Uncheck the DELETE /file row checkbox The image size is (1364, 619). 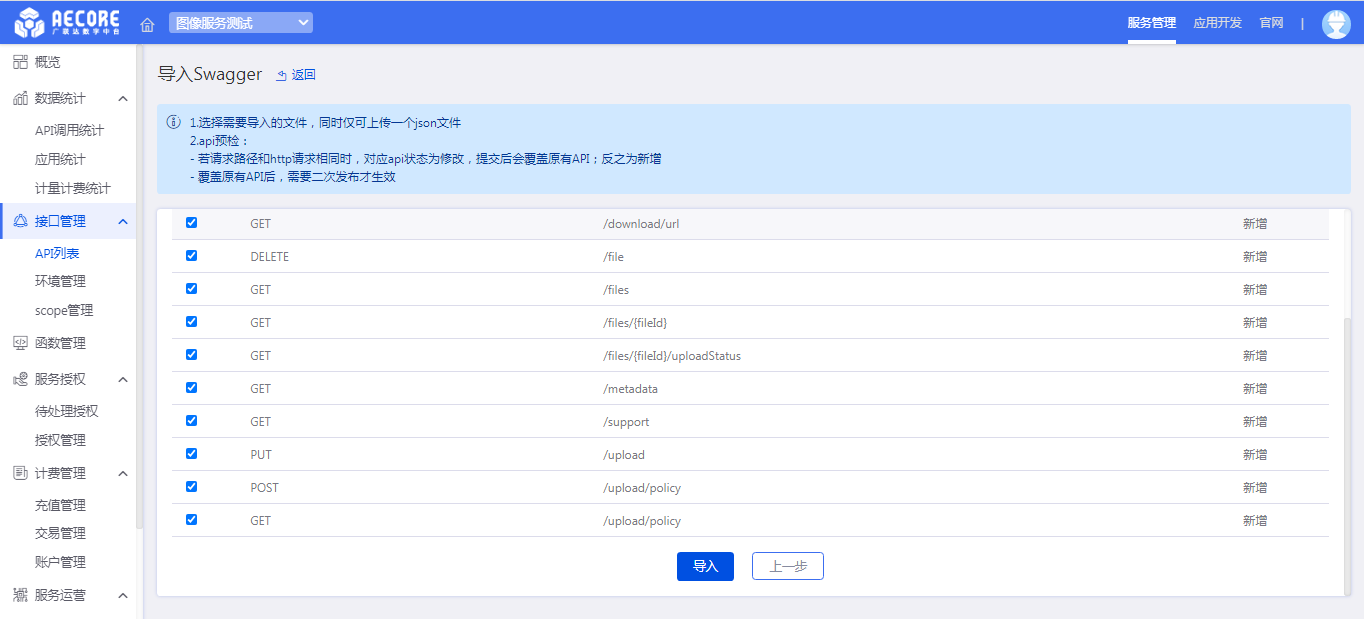191,256
